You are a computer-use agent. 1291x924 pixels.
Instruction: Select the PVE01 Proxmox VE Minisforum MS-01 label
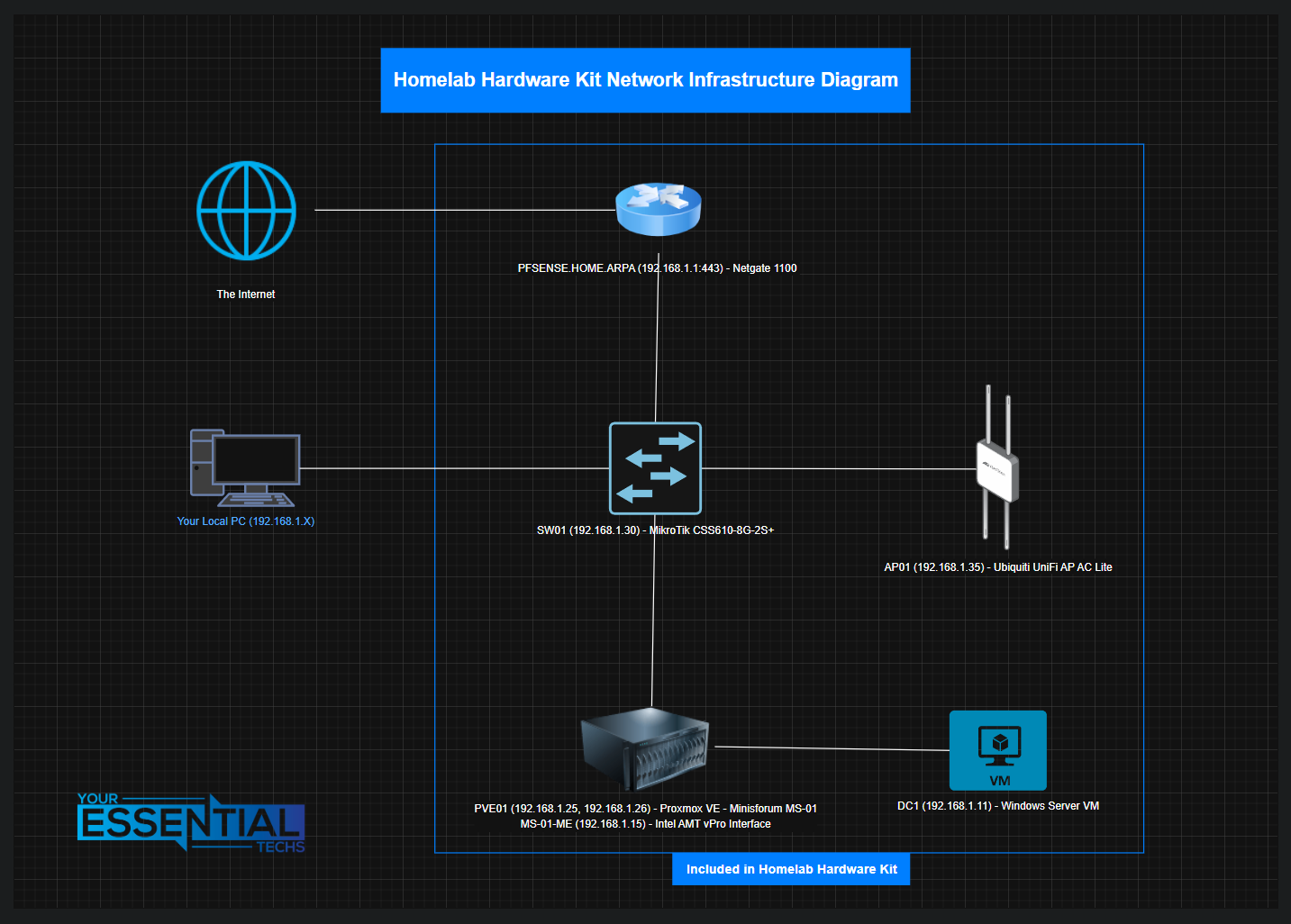[645, 809]
